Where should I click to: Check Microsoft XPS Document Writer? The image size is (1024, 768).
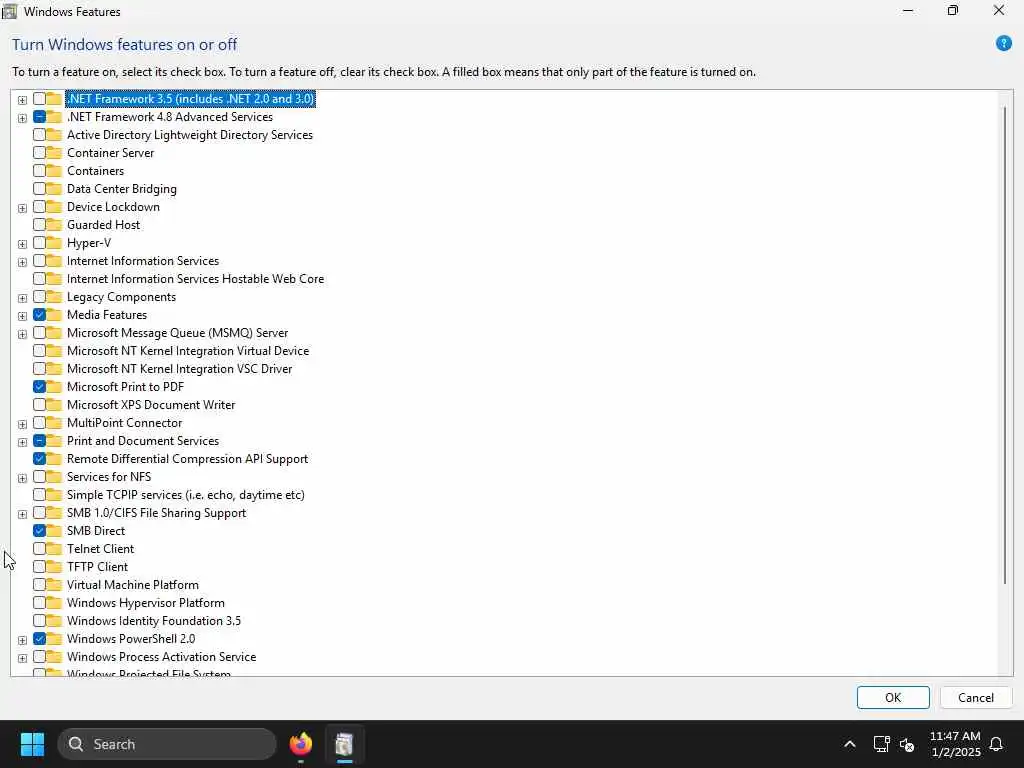[x=39, y=405]
